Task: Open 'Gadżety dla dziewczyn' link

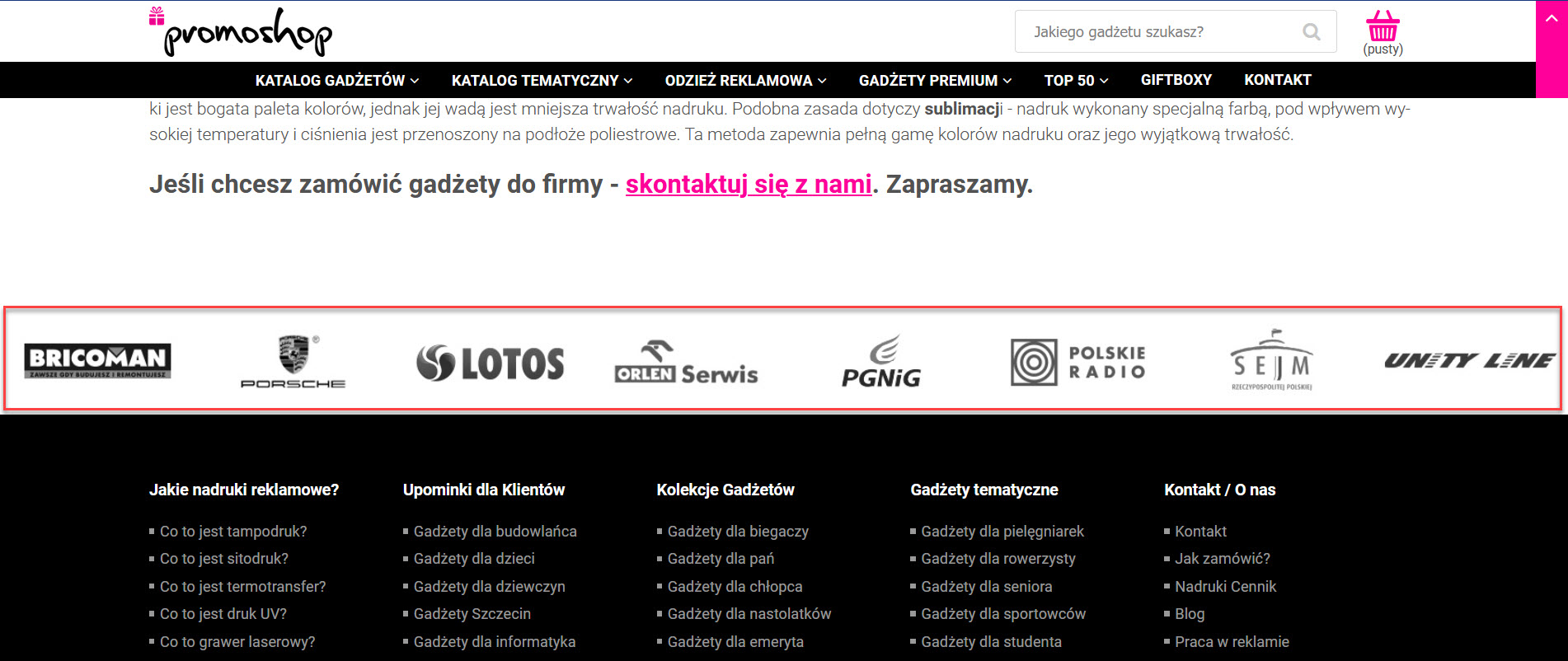Action: pos(490,587)
